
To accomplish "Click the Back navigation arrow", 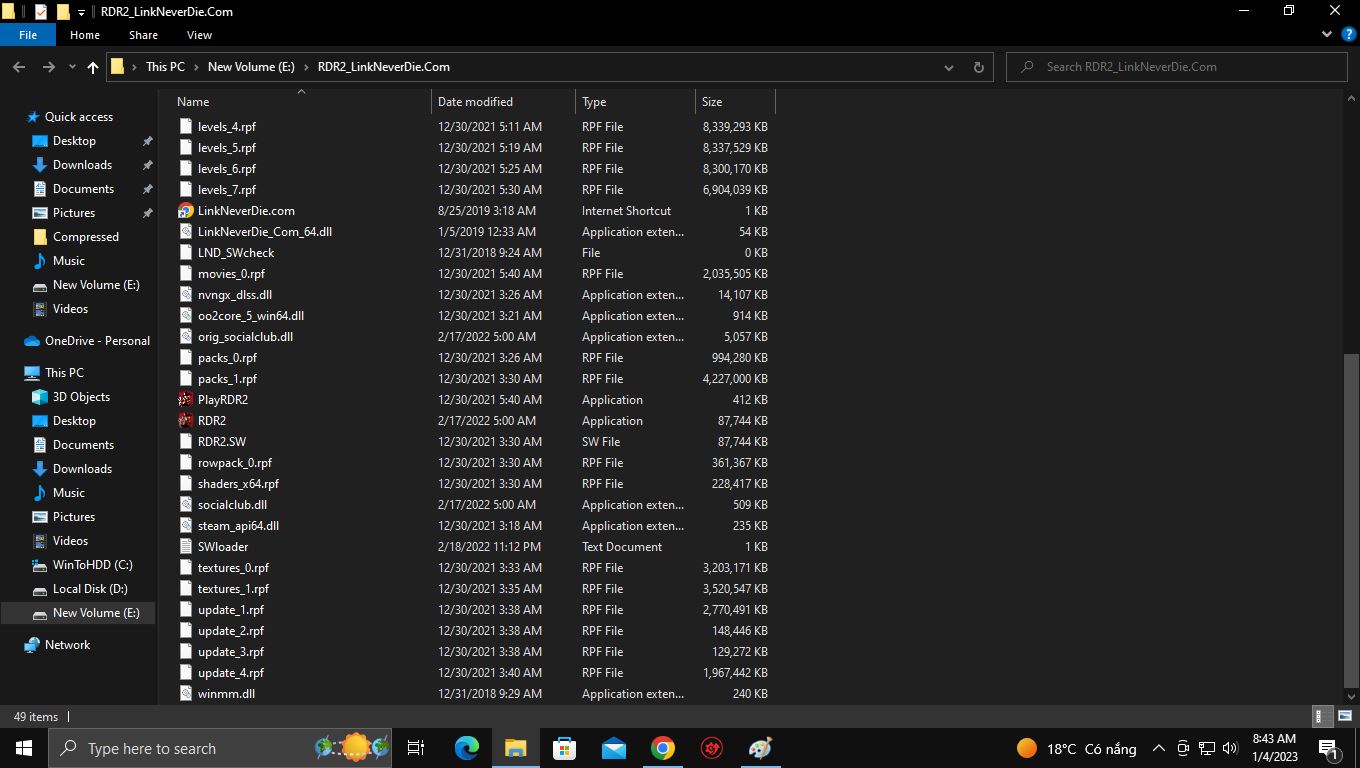I will click(19, 67).
